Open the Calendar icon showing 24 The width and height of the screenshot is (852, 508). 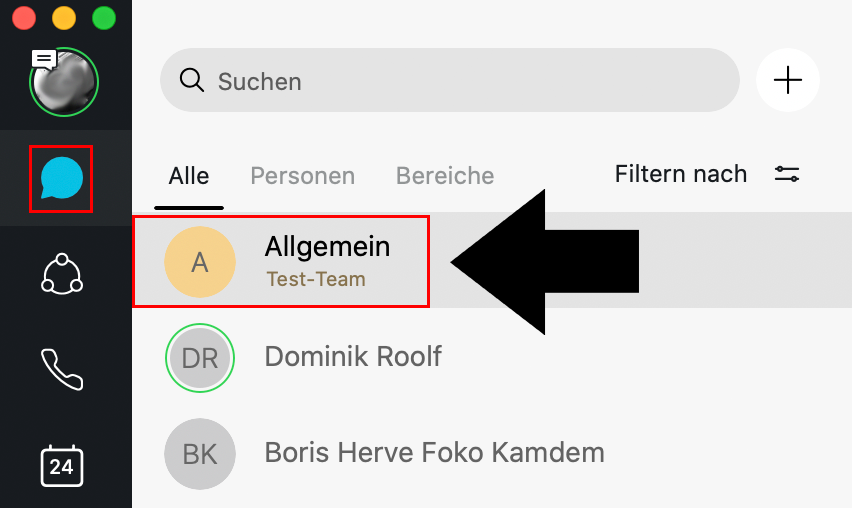[62, 465]
